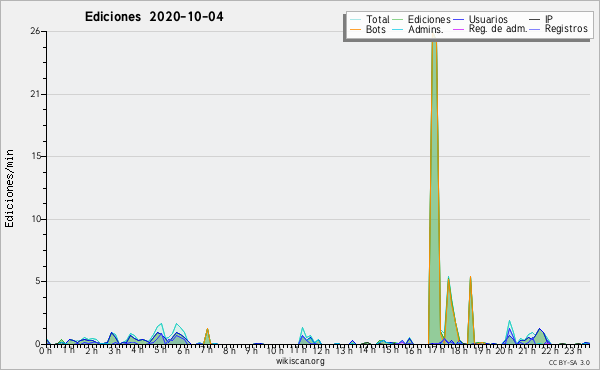Viewport: 600px width, 370px height.
Task: Click the x-axis label '15 h'
Action: [391, 350]
